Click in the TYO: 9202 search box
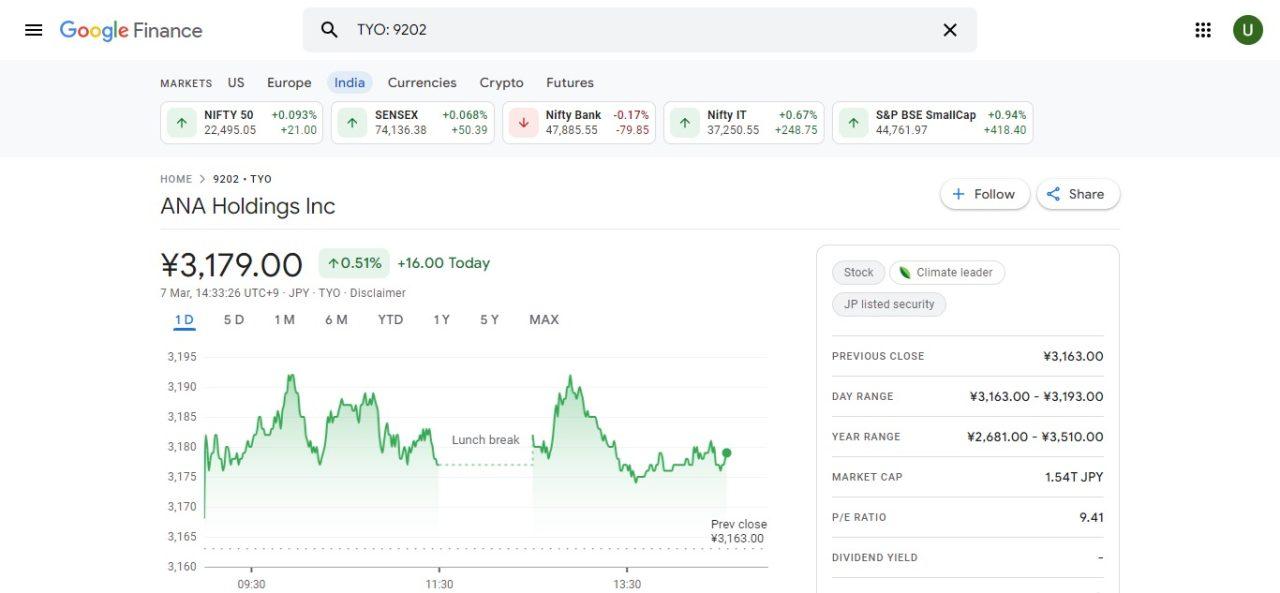 [x=640, y=30]
